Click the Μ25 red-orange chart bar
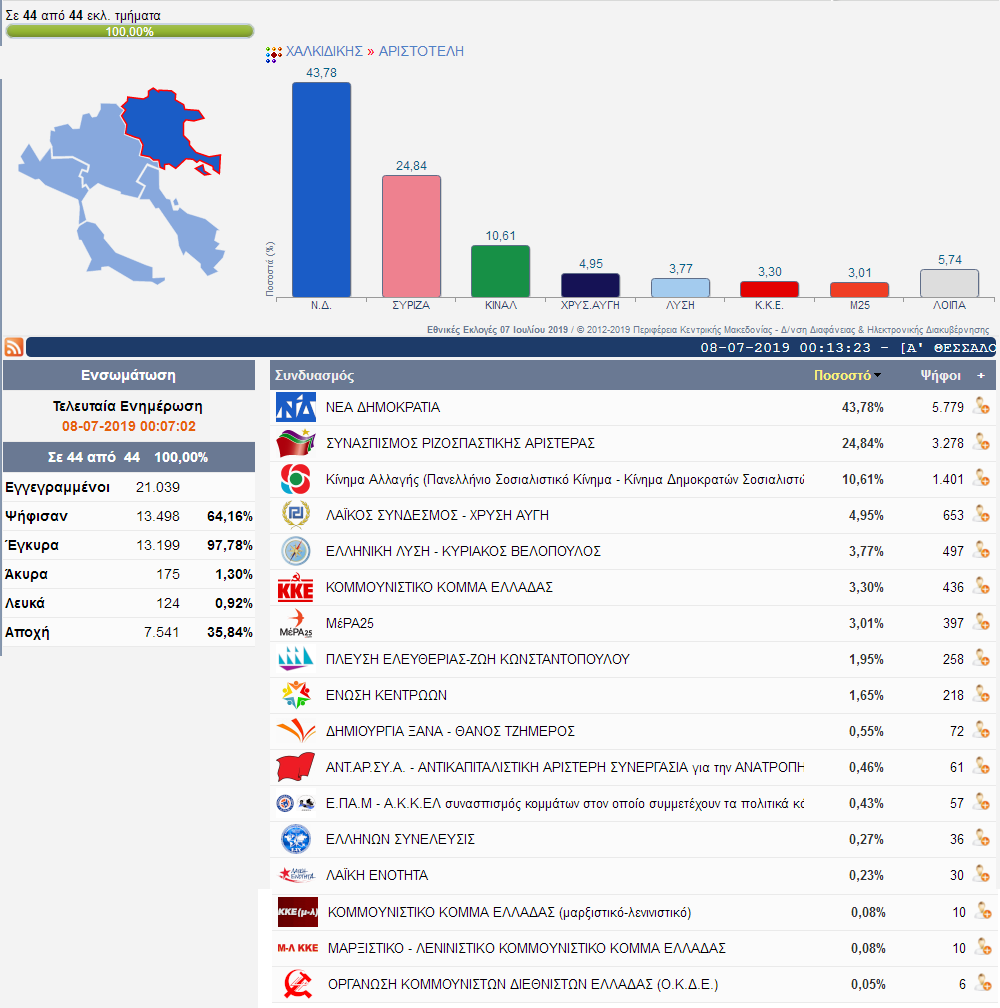This screenshot has width=1000, height=1008. pyautogui.click(x=859, y=290)
